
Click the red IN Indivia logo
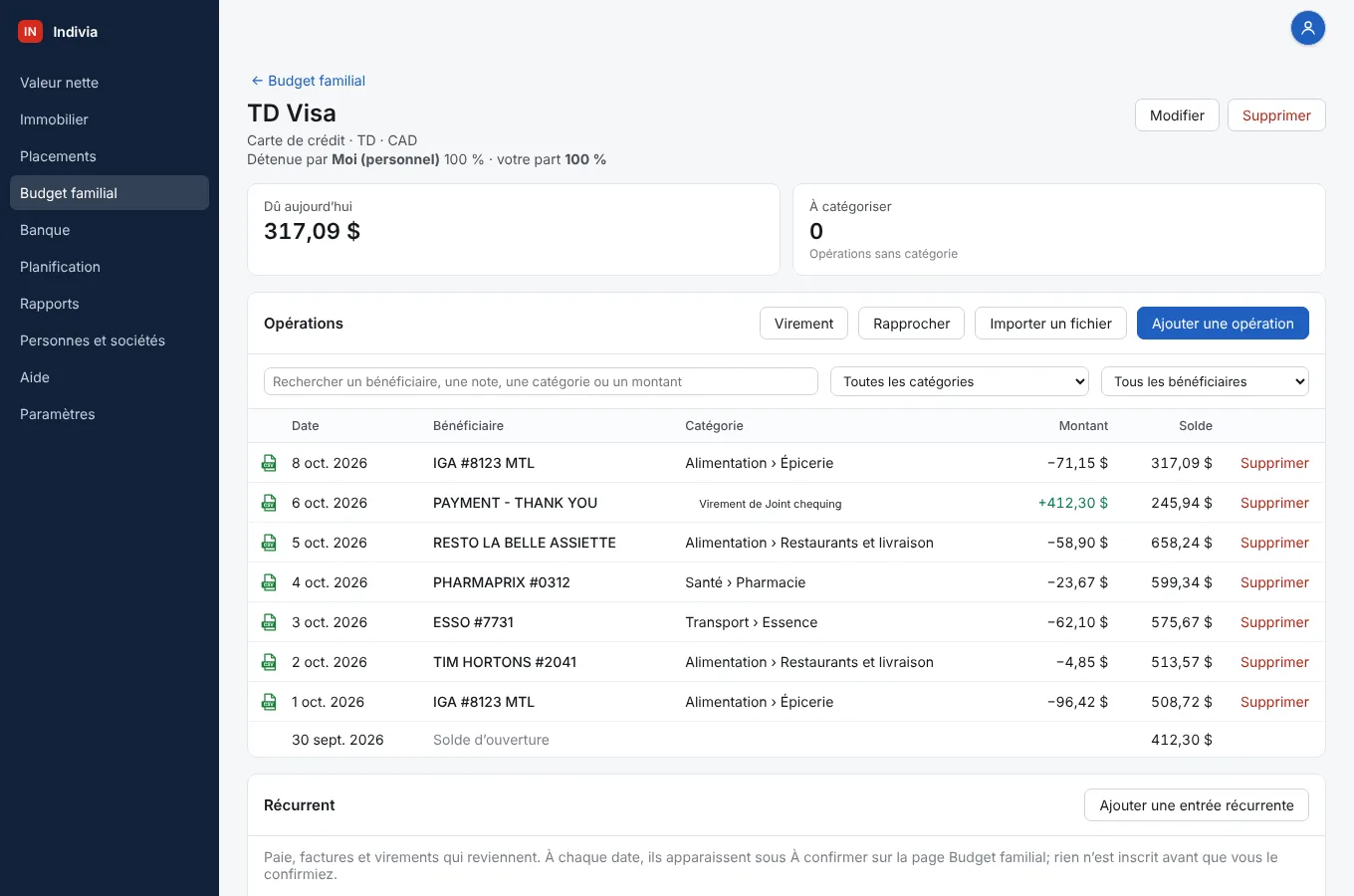pos(31,32)
